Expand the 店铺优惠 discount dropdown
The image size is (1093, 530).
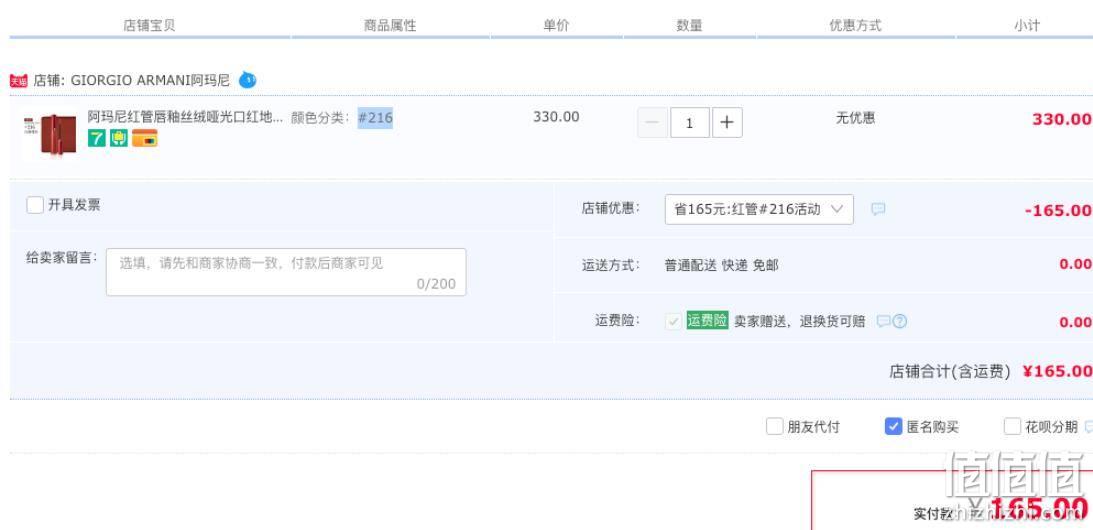[x=759, y=209]
